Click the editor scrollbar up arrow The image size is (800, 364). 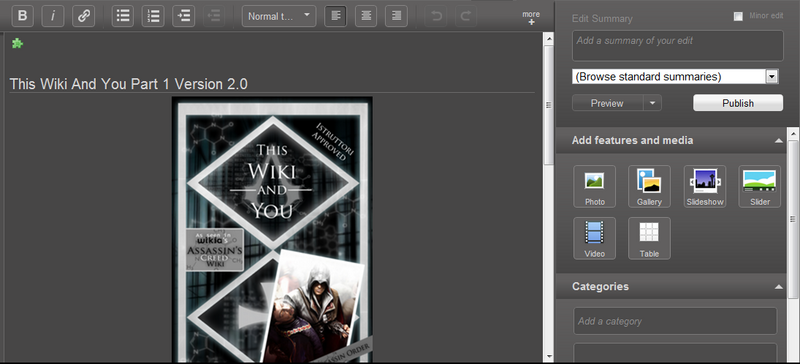pyautogui.click(x=549, y=38)
